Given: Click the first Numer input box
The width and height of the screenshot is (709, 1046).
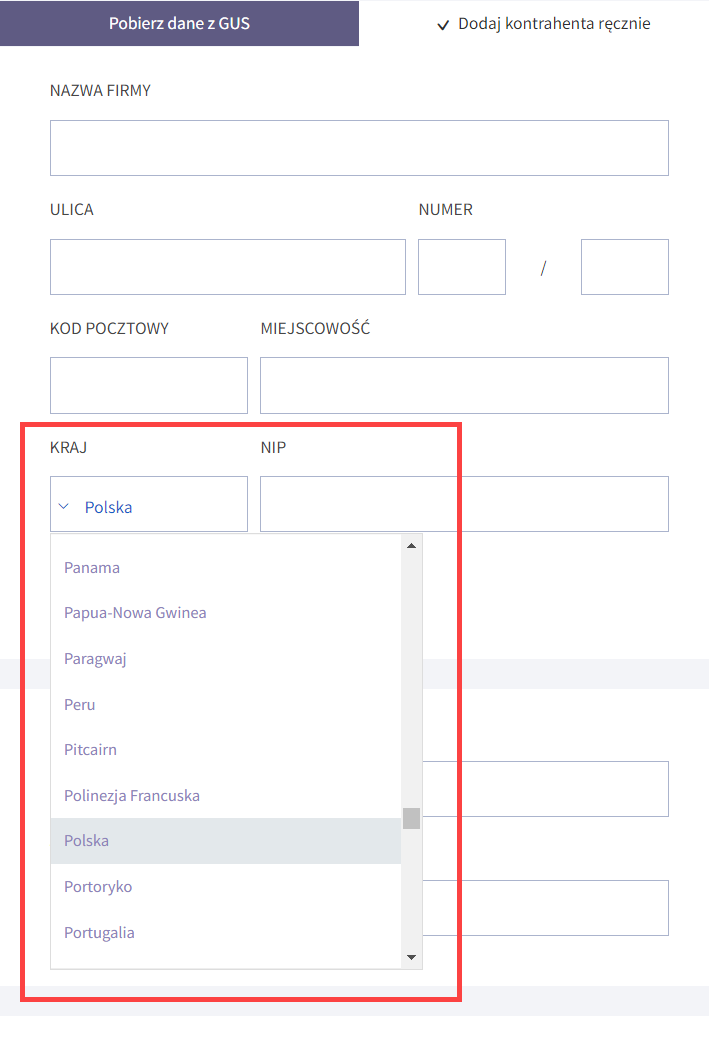Looking at the screenshot, I should tap(461, 267).
